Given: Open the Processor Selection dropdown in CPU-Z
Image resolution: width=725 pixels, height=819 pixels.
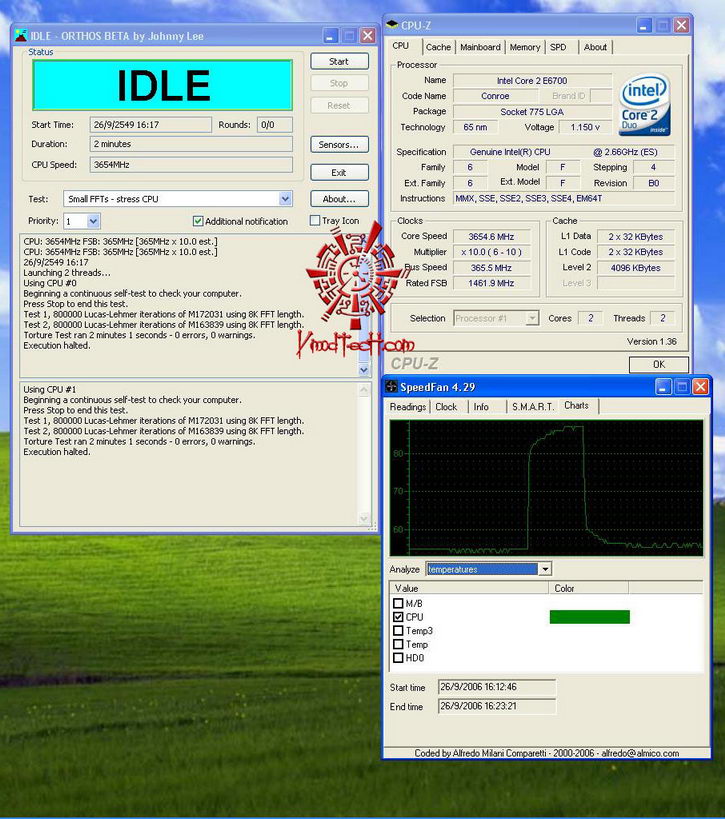Looking at the screenshot, I should pos(532,318).
